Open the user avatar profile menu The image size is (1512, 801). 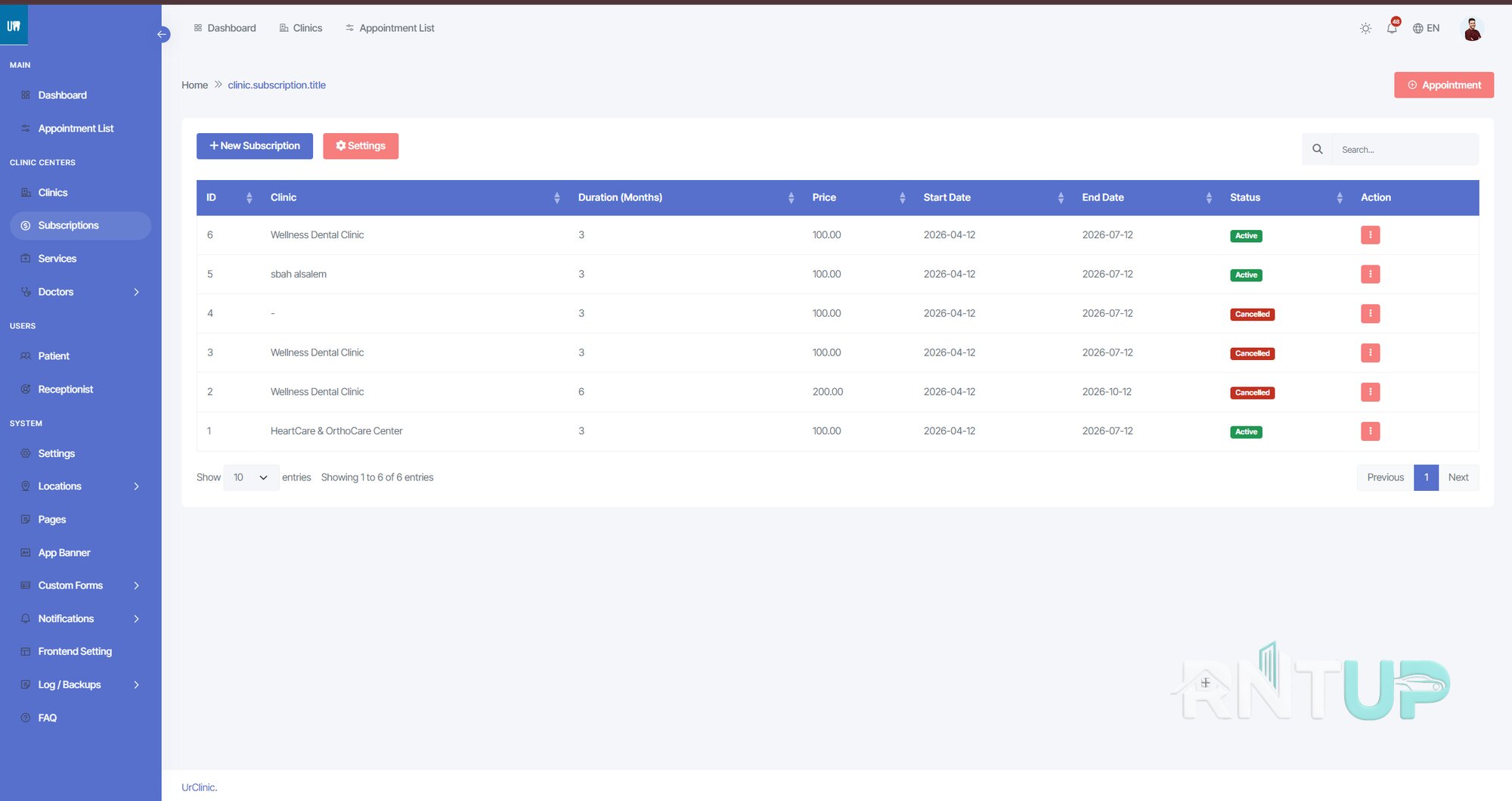(x=1472, y=29)
